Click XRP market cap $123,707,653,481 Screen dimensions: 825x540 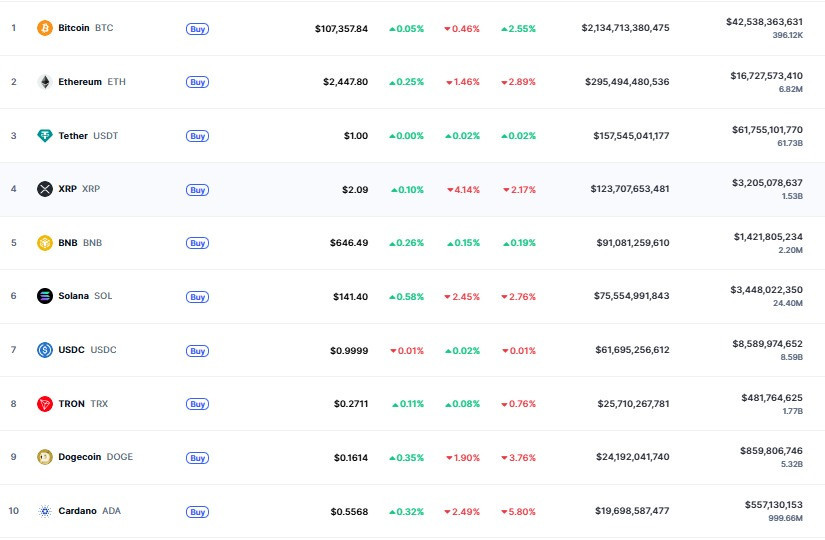pos(630,189)
